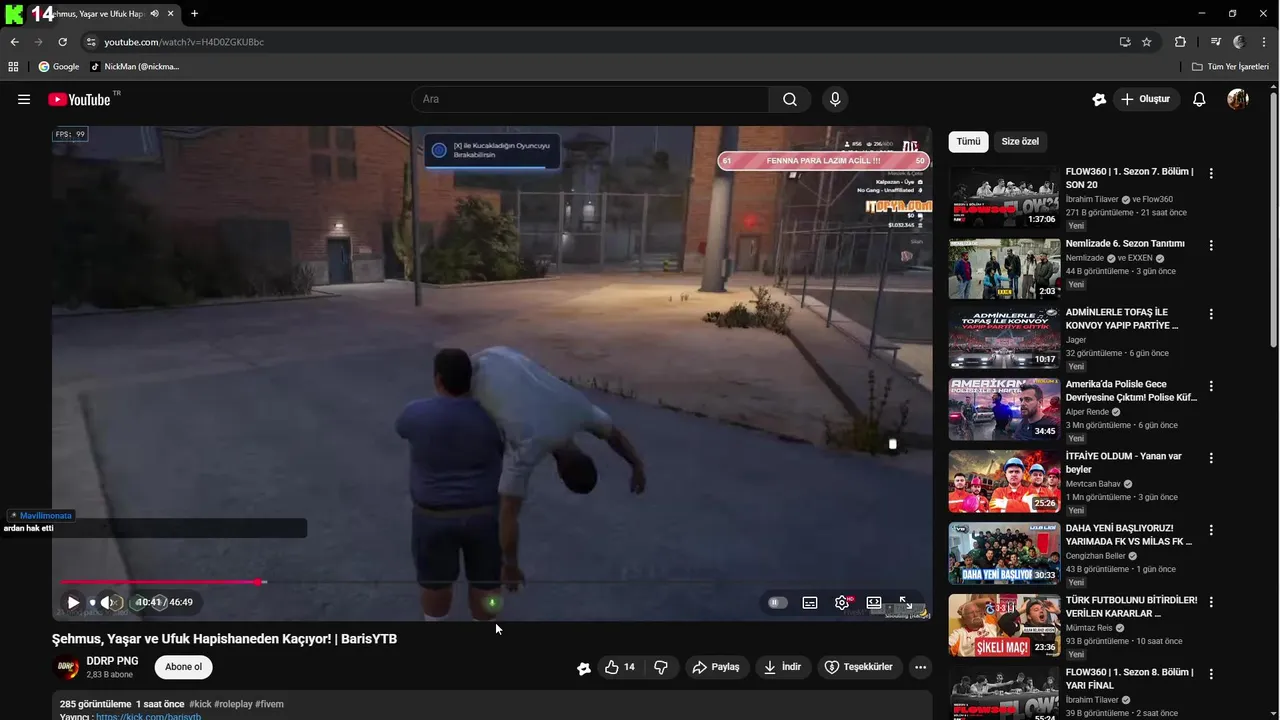Toggle the autoplay switch in player
1280x720 pixels.
coord(777,602)
